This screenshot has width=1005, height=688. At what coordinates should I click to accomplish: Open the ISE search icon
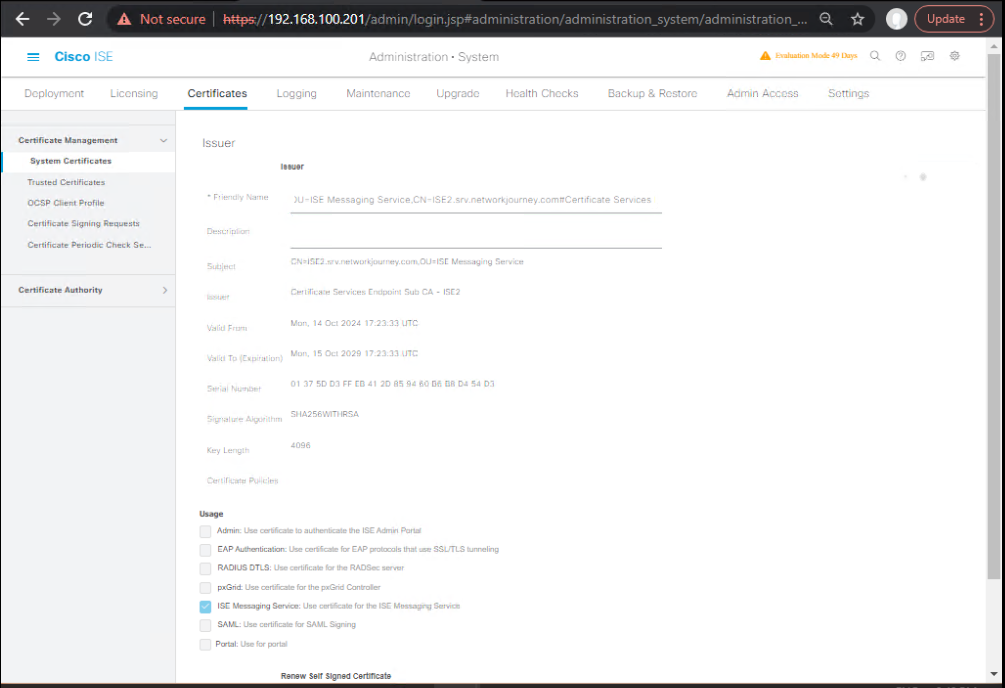tap(875, 56)
